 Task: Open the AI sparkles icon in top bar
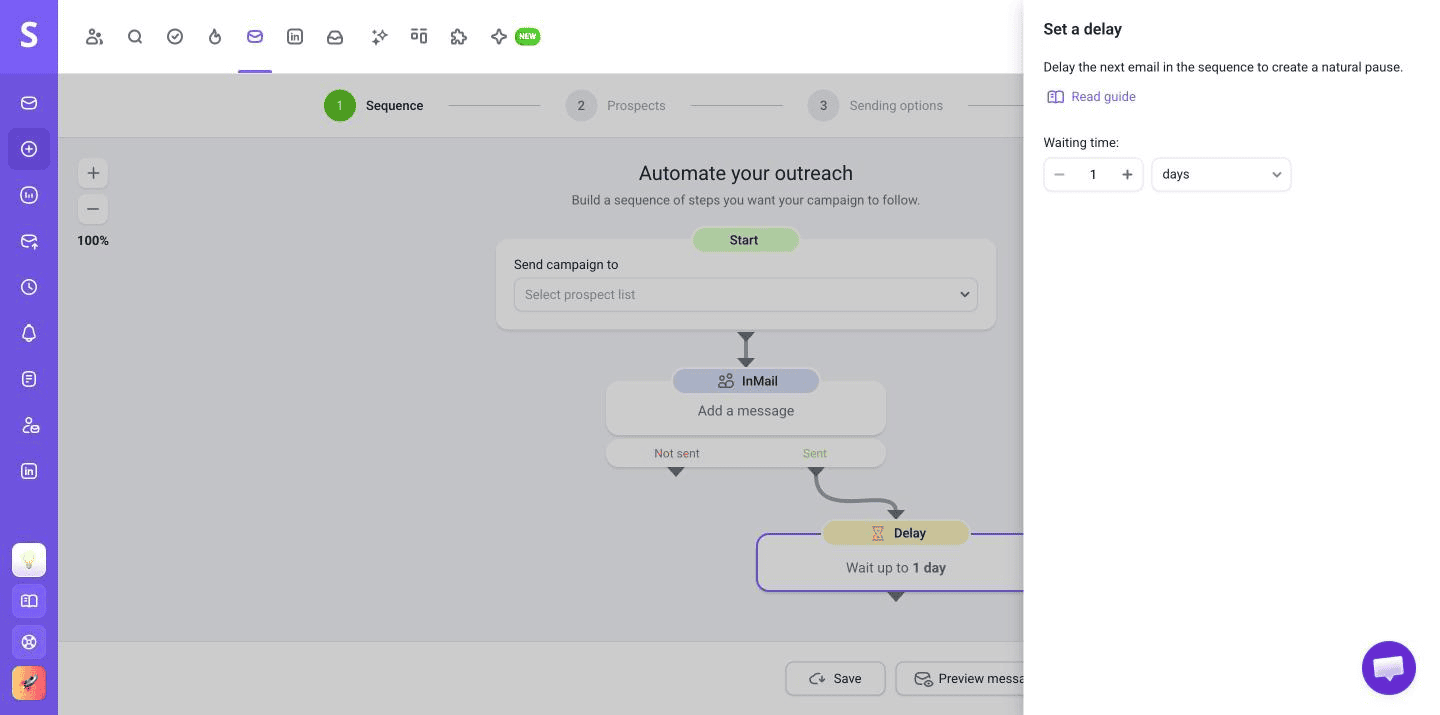(x=379, y=37)
